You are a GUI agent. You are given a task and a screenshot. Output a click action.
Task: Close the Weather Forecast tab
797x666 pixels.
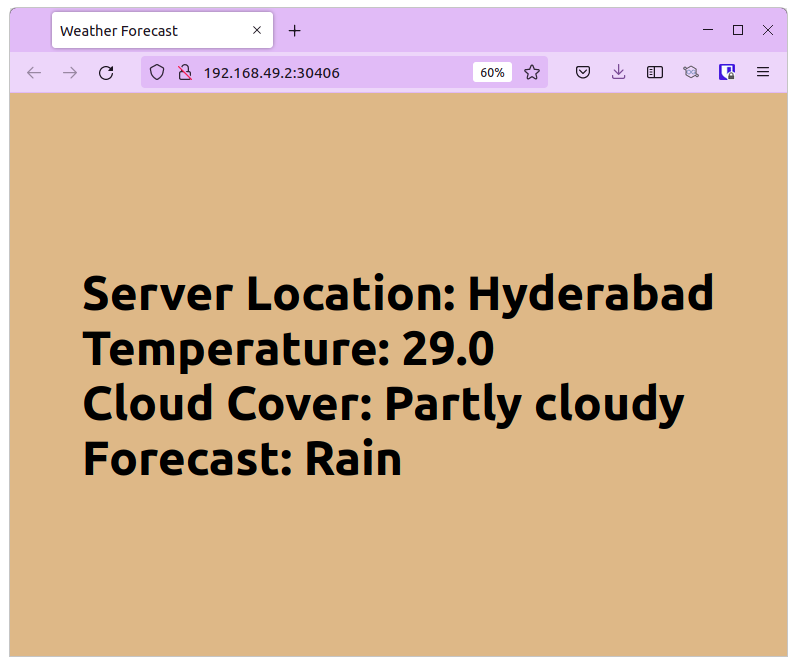click(x=257, y=31)
